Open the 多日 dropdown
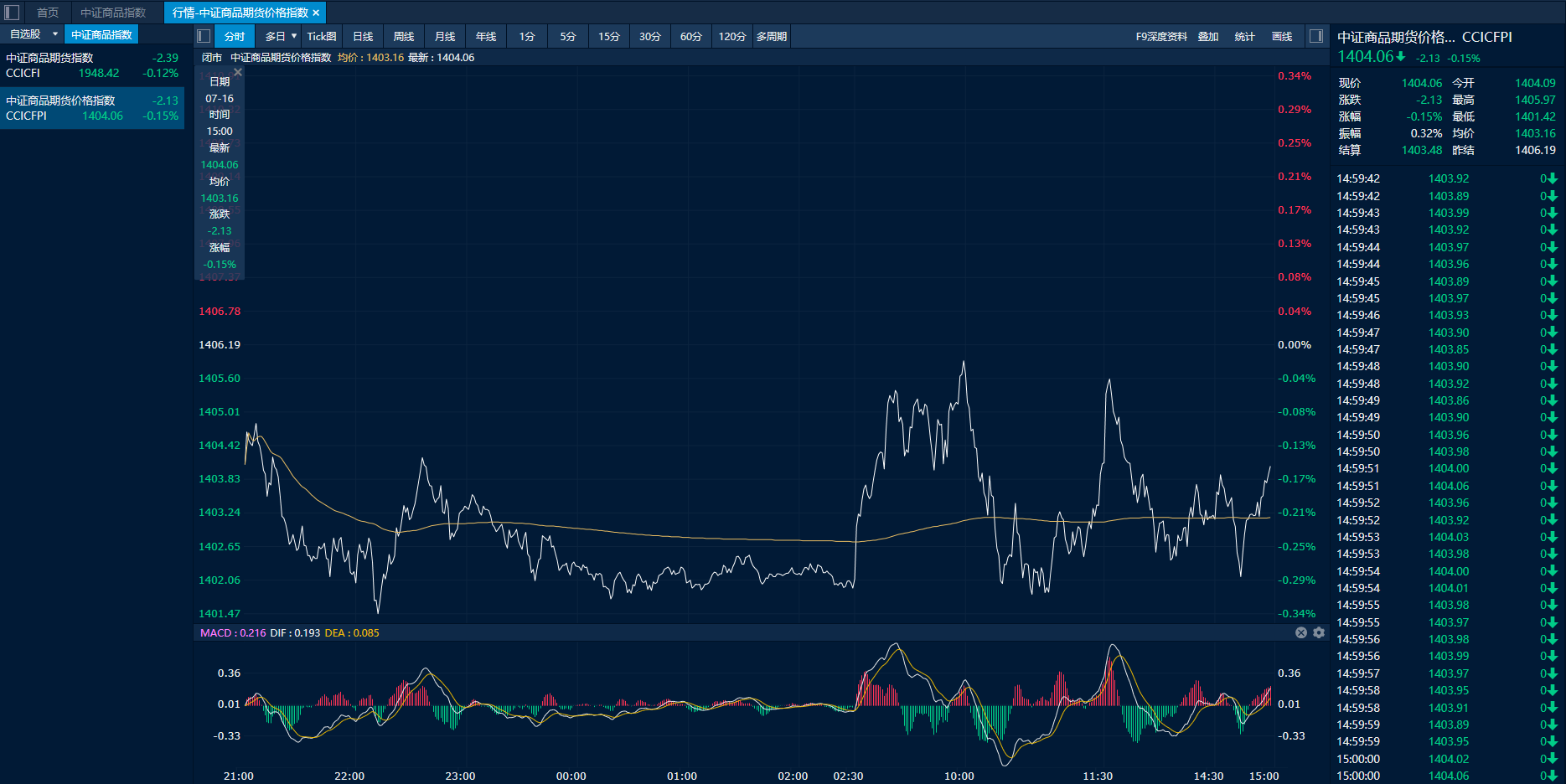This screenshot has width=1566, height=784. (x=281, y=36)
